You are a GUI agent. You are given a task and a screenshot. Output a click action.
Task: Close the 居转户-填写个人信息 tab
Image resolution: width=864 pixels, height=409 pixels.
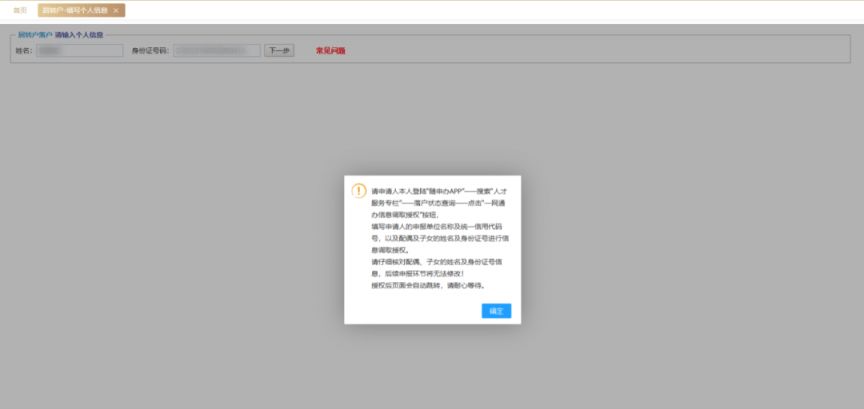coord(116,10)
